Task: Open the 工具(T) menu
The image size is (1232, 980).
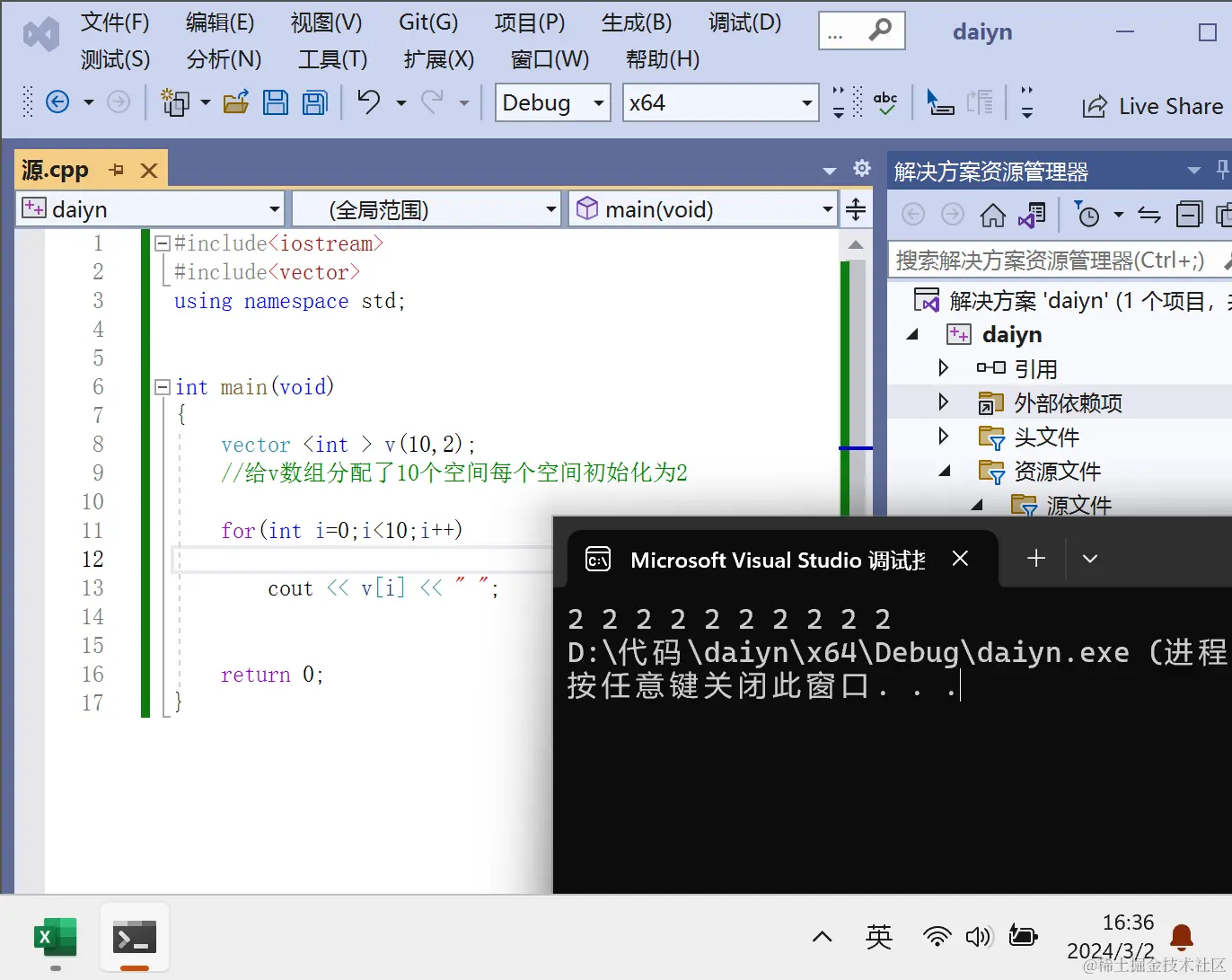Action: tap(332, 59)
